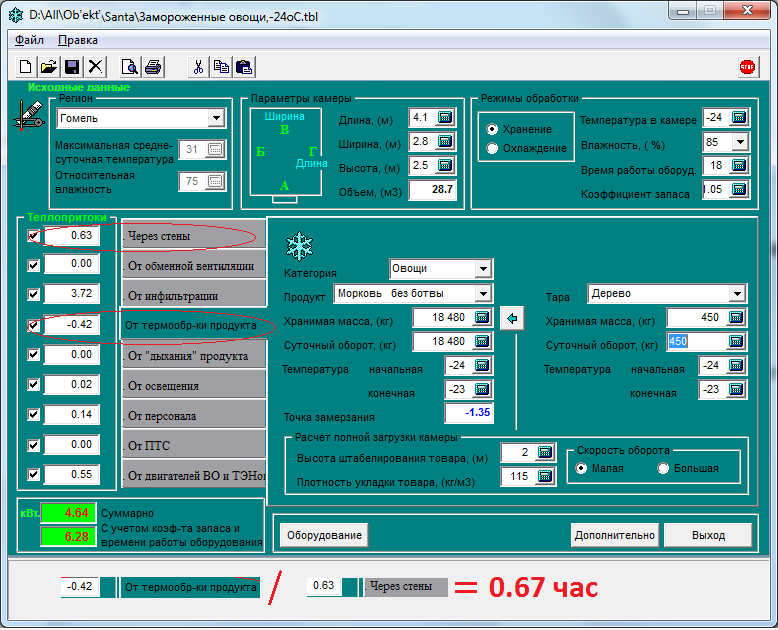Select Малая turnover speed
The width and height of the screenshot is (778, 630).
(x=581, y=468)
